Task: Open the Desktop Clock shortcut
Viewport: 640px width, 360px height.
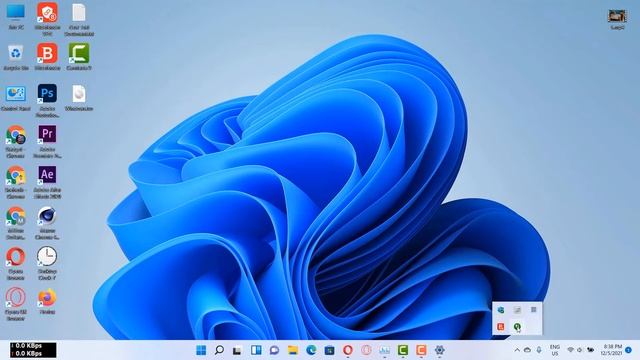Action: 47,263
